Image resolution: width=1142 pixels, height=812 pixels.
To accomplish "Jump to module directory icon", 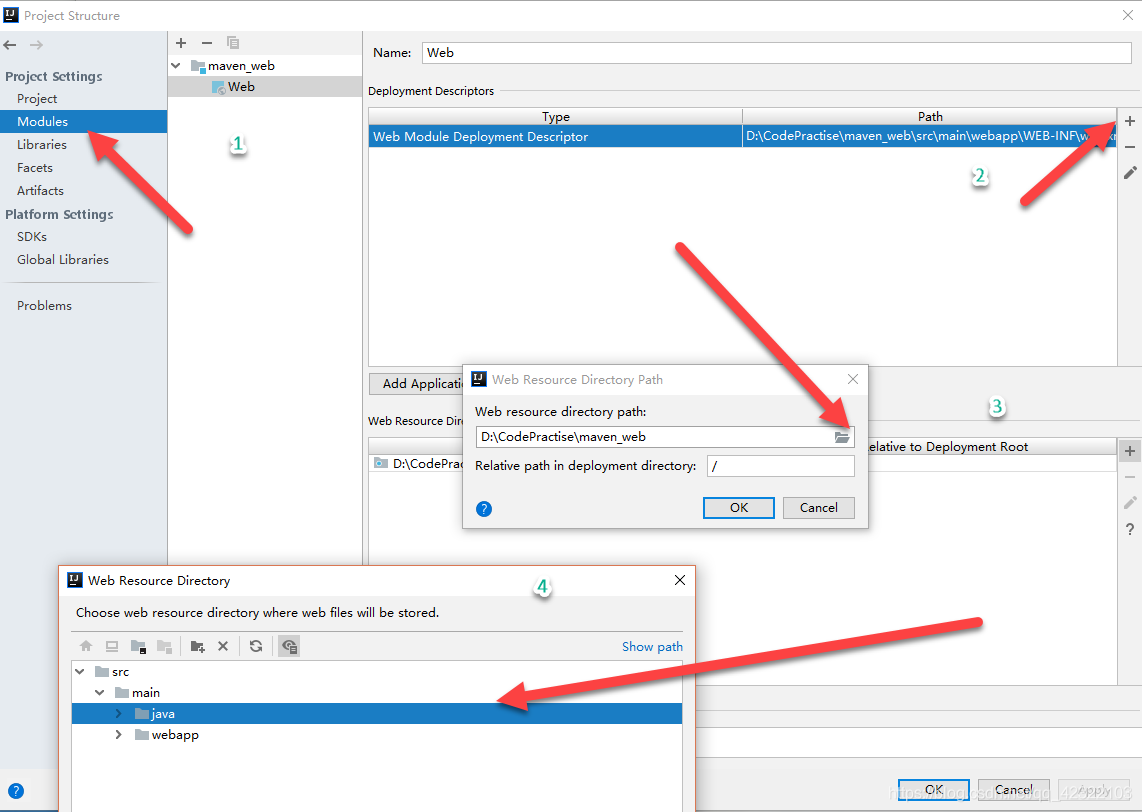I will pos(165,646).
